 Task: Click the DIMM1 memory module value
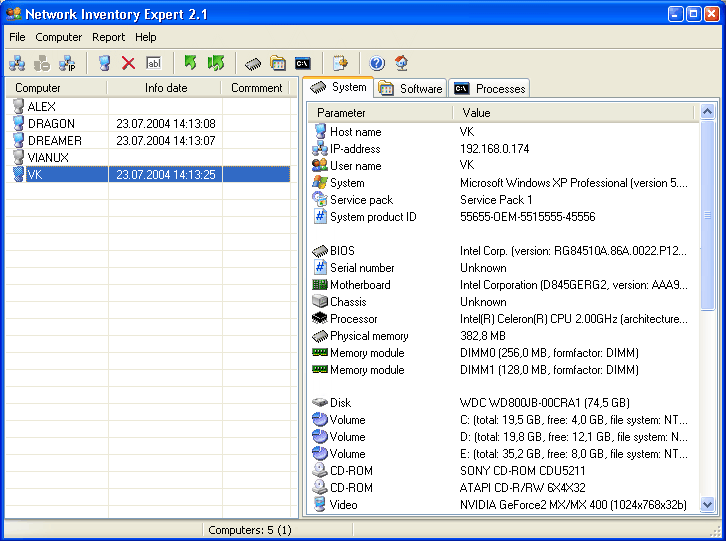[x=549, y=370]
